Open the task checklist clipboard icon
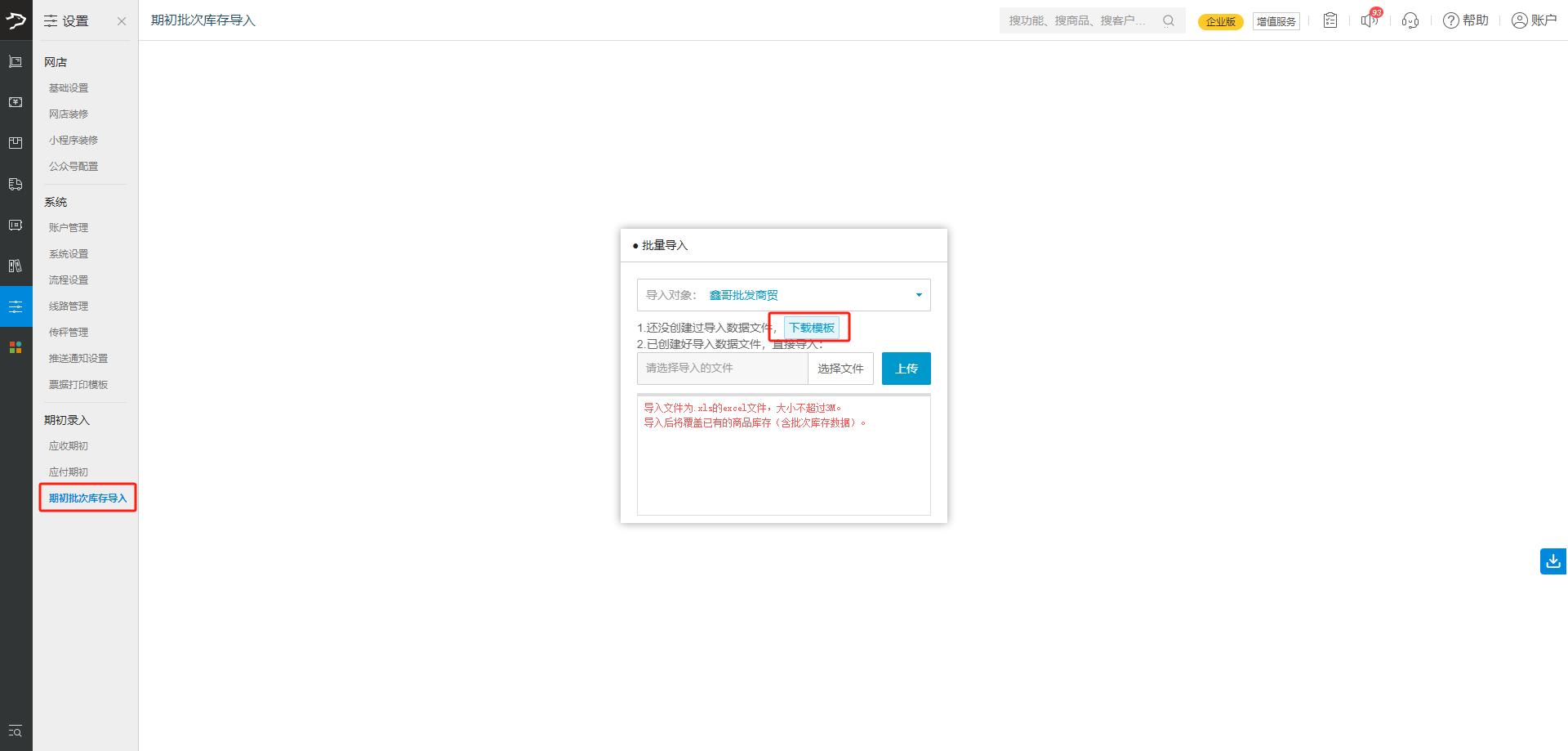 (x=1330, y=20)
